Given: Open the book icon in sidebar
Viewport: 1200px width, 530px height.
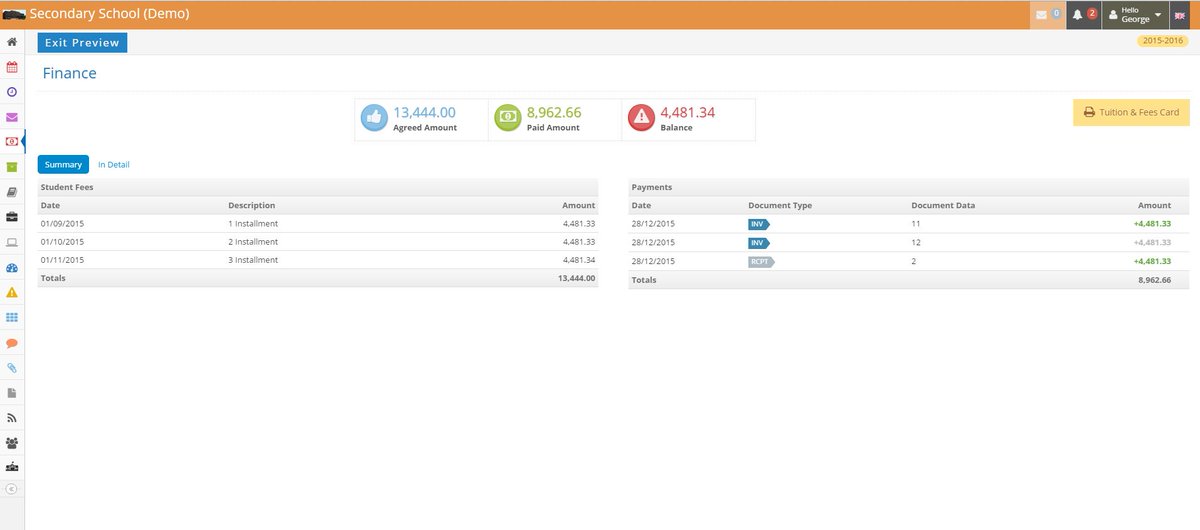Looking at the screenshot, I should 12,192.
